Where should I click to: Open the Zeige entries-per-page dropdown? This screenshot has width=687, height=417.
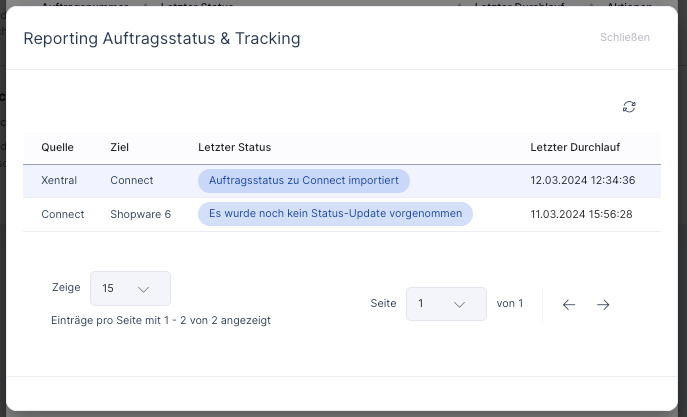pyautogui.click(x=130, y=288)
